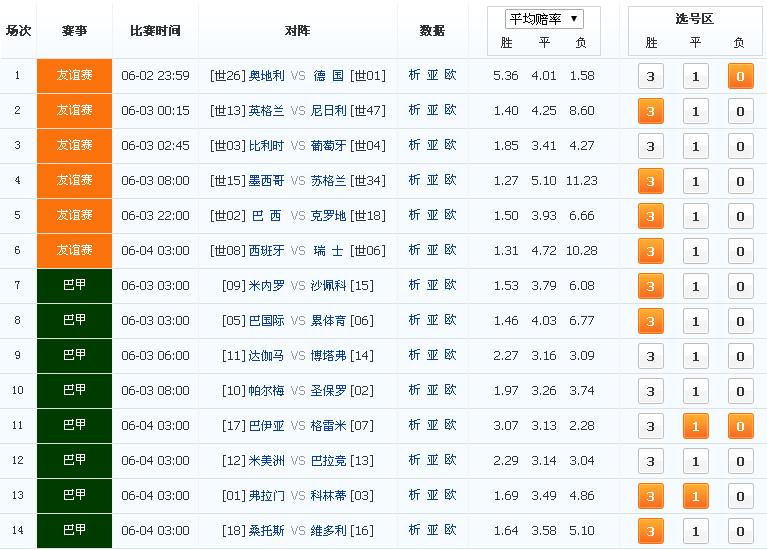Select 平 (1) for match 7 米内罗 vs 沙佩科
Viewport: 767px width, 550px height.
[x=696, y=286]
